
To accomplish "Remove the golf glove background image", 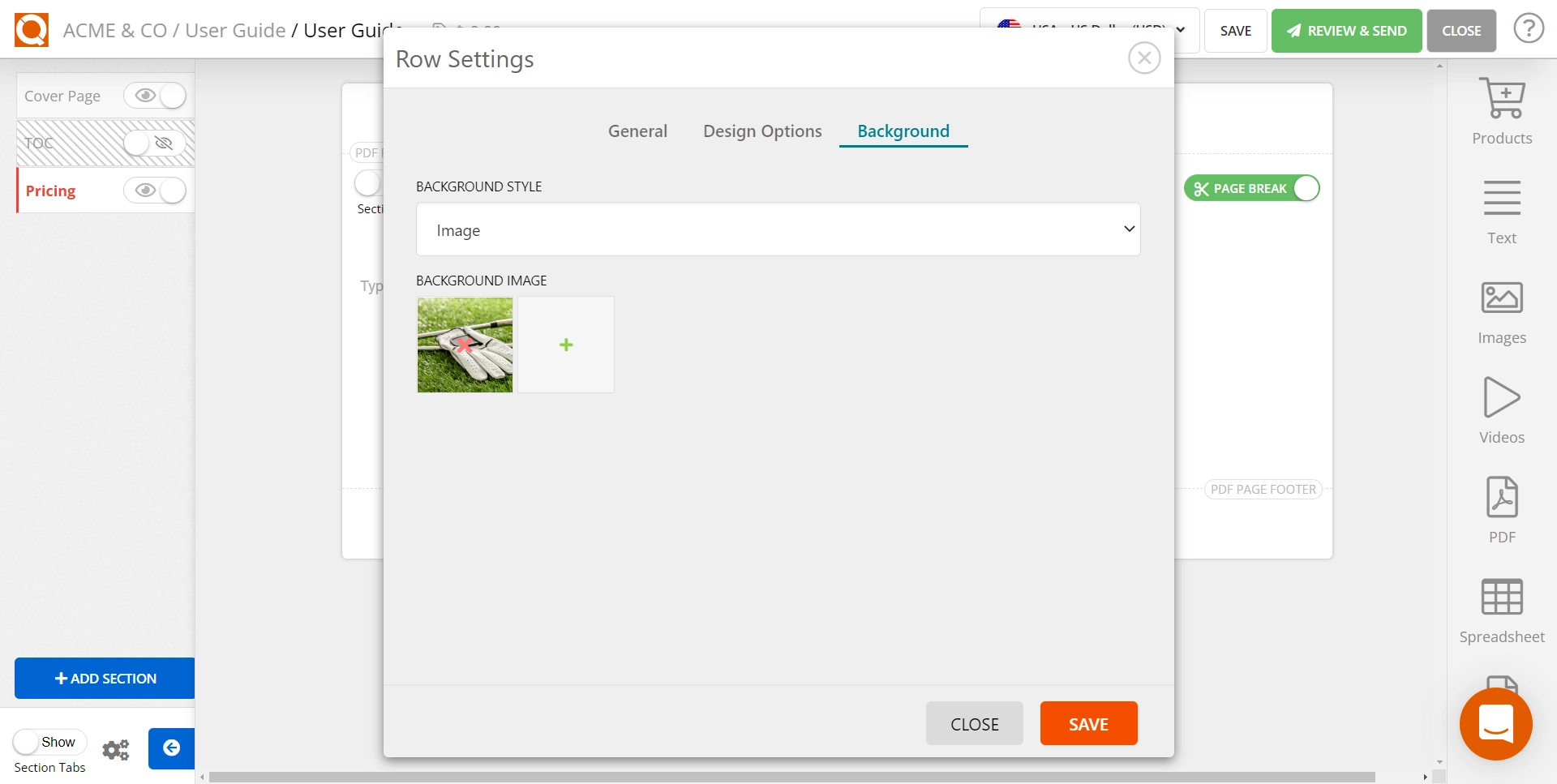I will coord(464,345).
